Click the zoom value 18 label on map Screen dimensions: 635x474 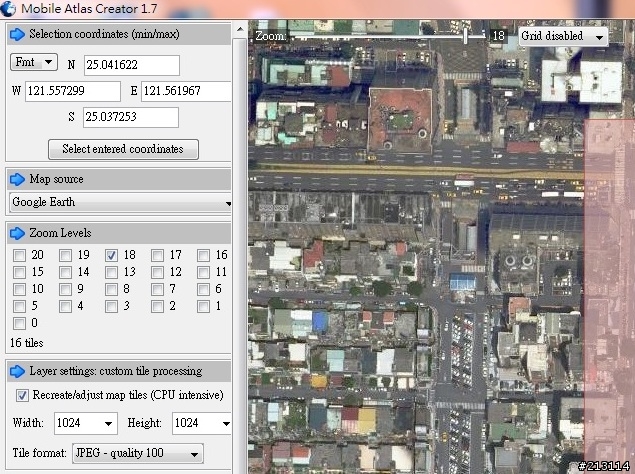499,36
